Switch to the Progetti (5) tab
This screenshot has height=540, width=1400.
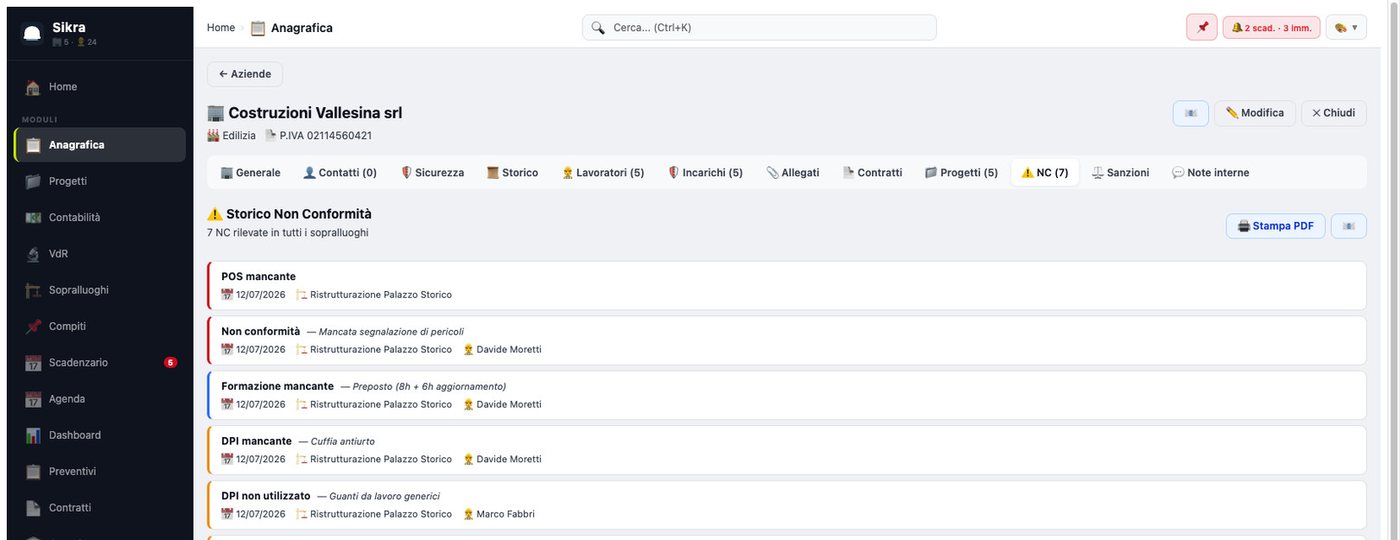pos(961,173)
